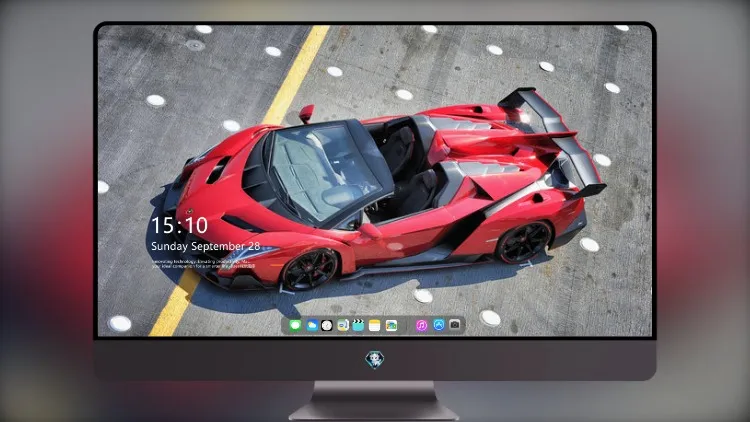Open the Weather app in the dock
This screenshot has height=422, width=750.
(312, 325)
